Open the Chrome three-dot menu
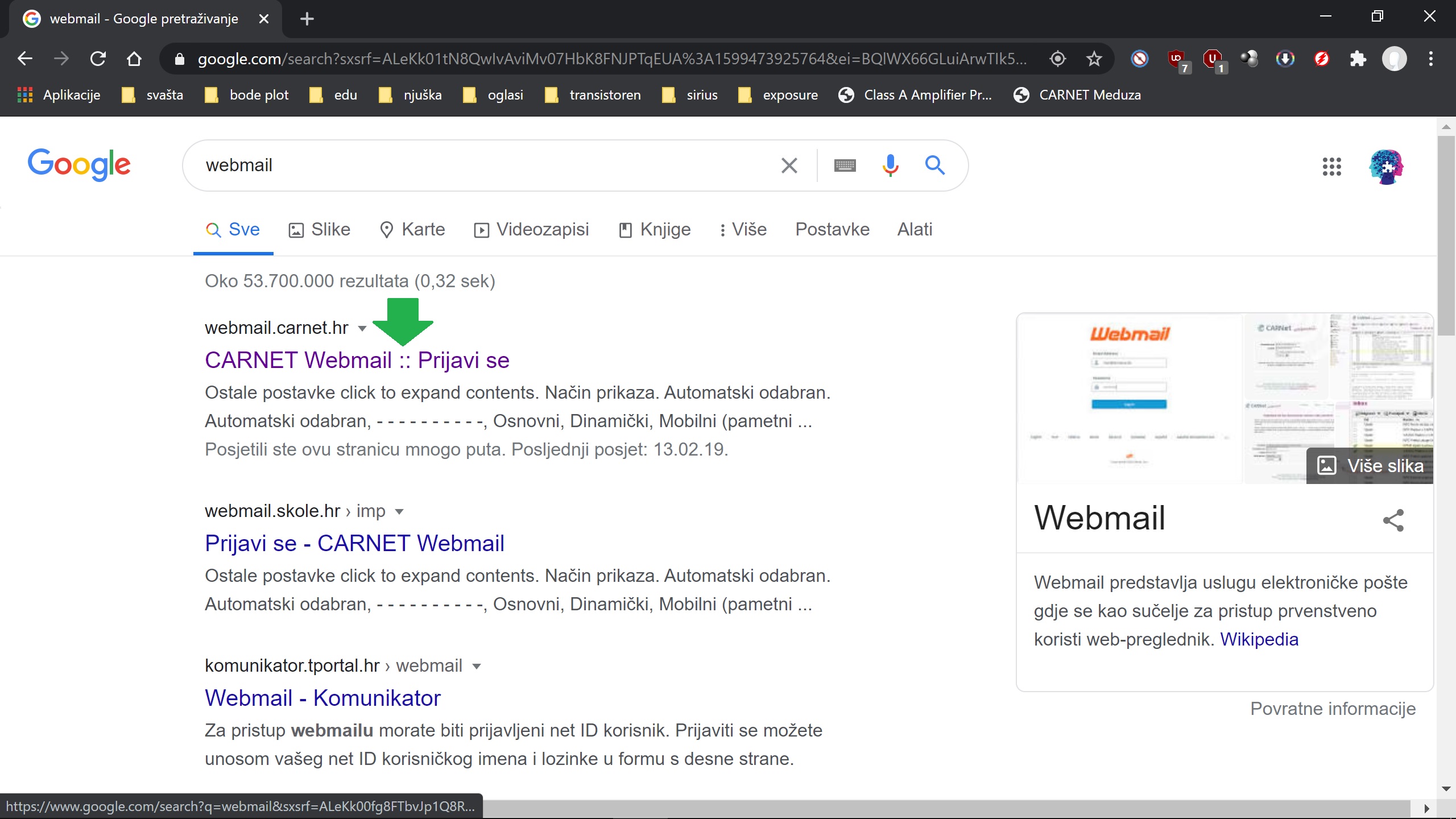 click(x=1430, y=59)
